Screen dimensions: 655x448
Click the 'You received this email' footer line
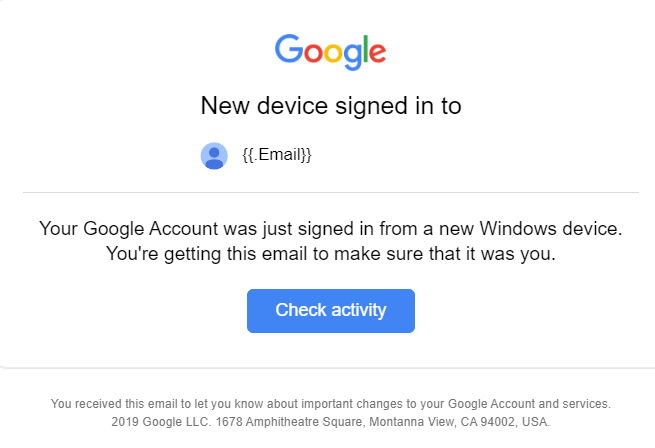pyautogui.click(x=330, y=404)
